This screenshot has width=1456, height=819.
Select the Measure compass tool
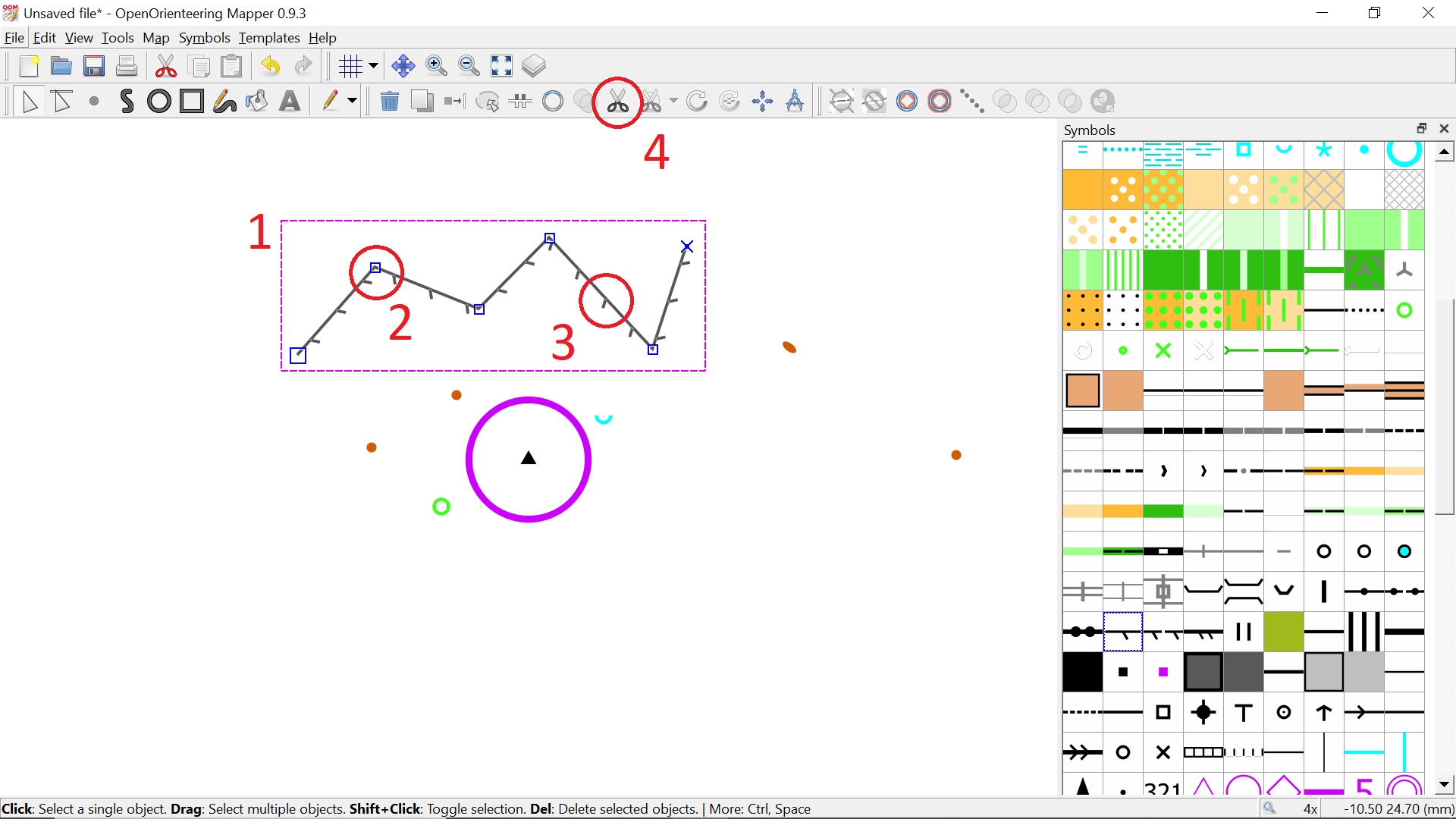pyautogui.click(x=795, y=102)
